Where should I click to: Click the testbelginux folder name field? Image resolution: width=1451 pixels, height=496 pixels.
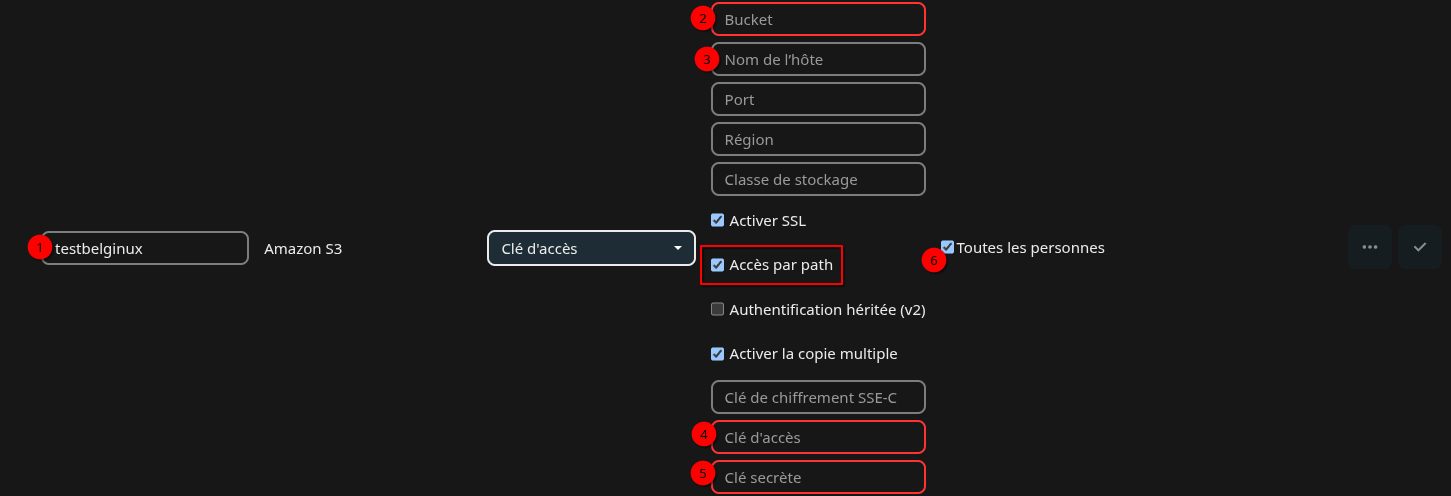145,248
